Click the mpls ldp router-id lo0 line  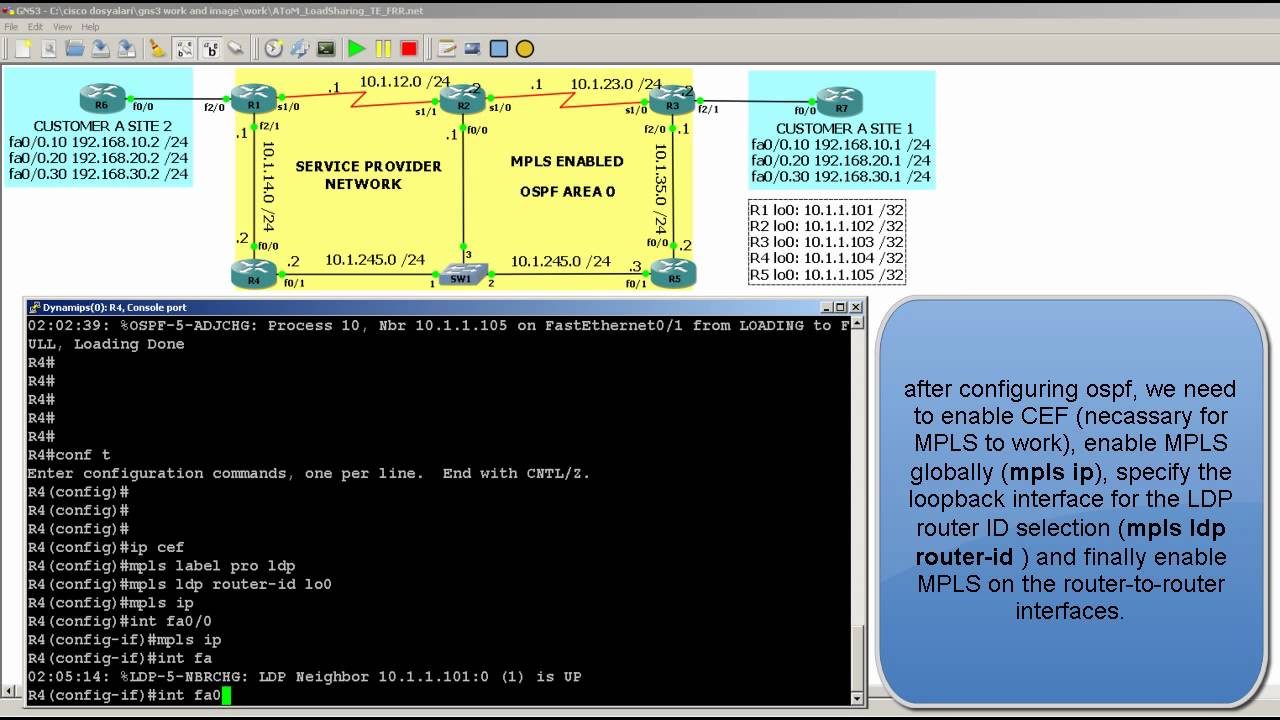[180, 584]
